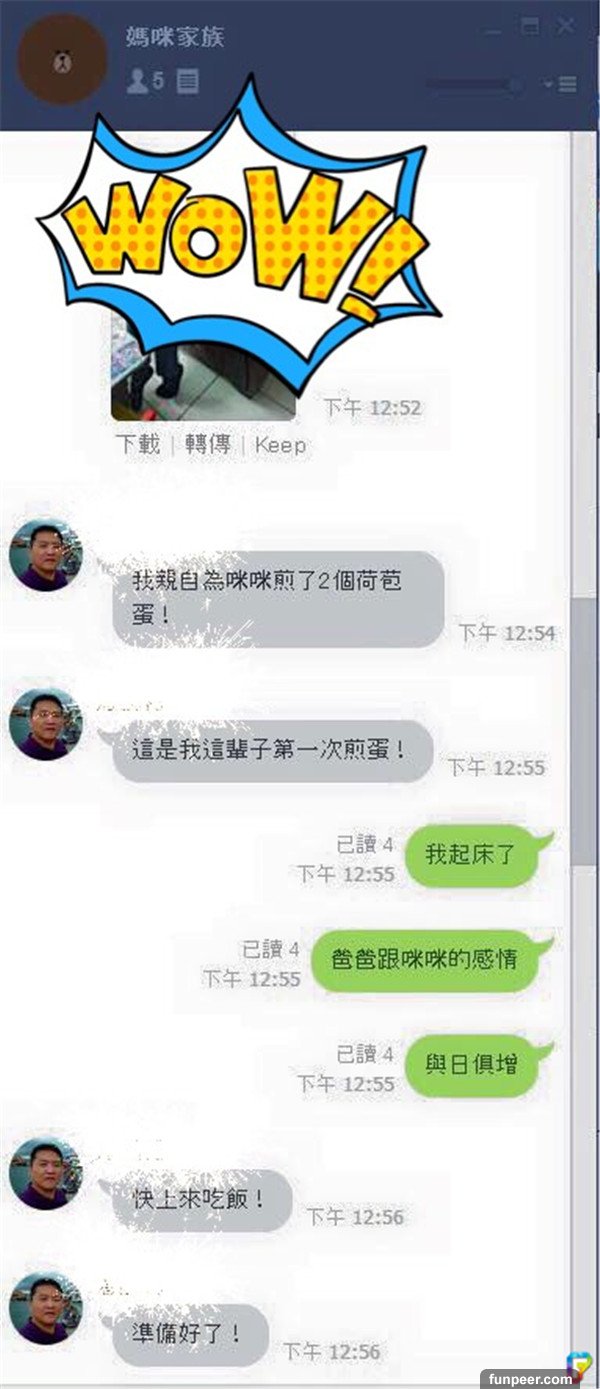Expand the dropdown arrow beside the header menu
The width and height of the screenshot is (600, 1389).
coord(548,85)
